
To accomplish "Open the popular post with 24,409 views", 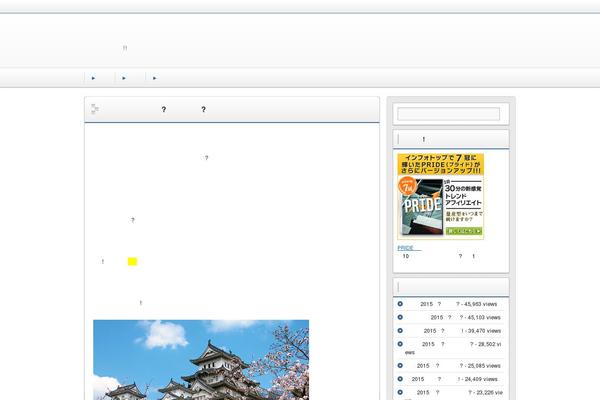I will [452, 379].
